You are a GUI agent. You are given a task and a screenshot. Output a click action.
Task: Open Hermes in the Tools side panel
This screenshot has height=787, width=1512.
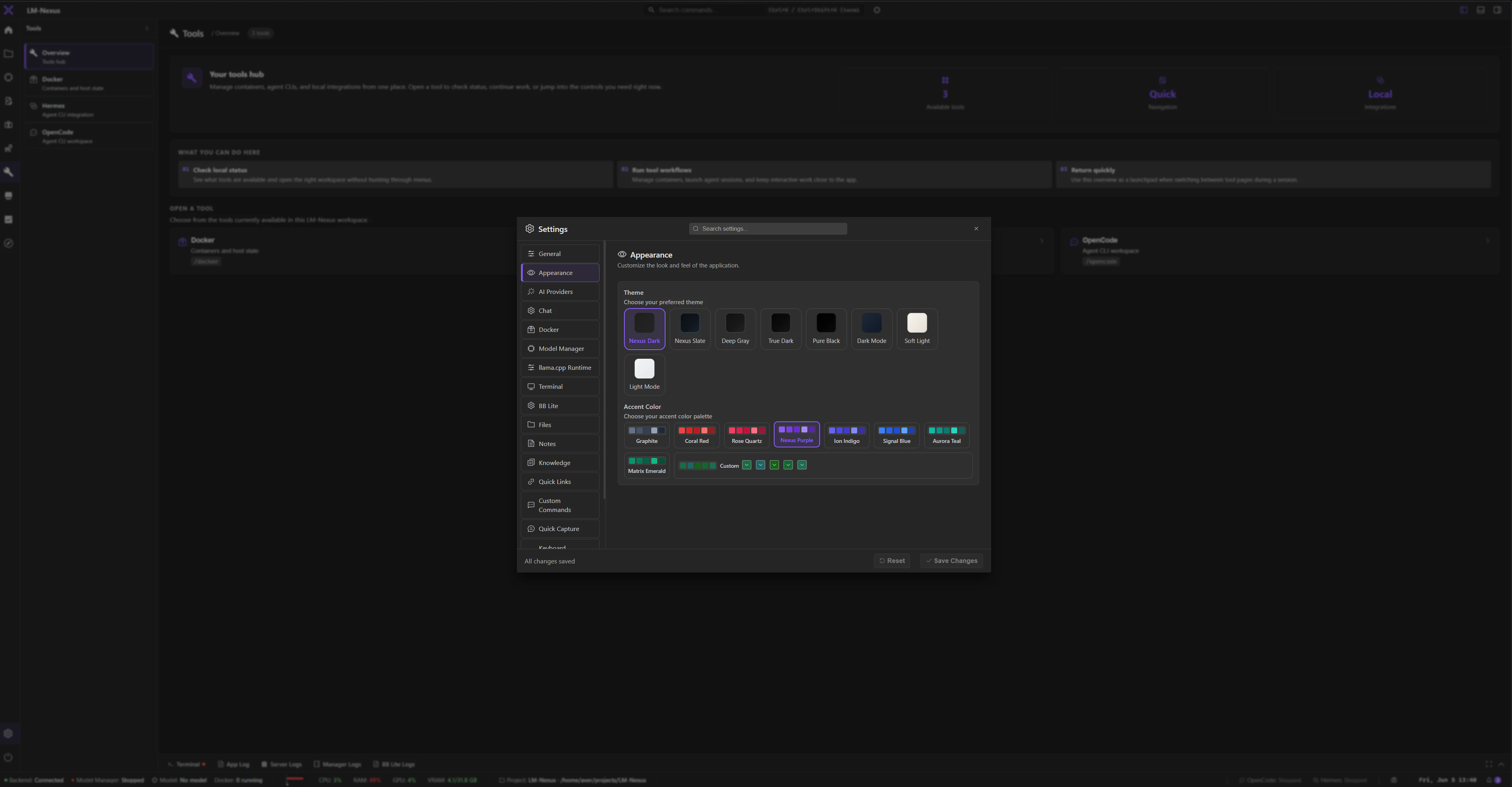(89, 110)
